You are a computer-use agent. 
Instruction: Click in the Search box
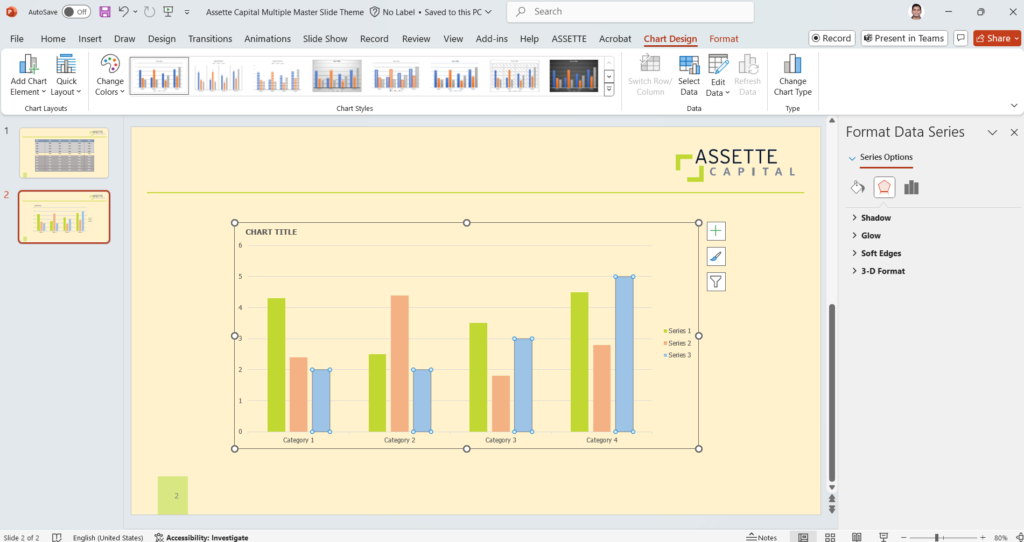(x=630, y=12)
